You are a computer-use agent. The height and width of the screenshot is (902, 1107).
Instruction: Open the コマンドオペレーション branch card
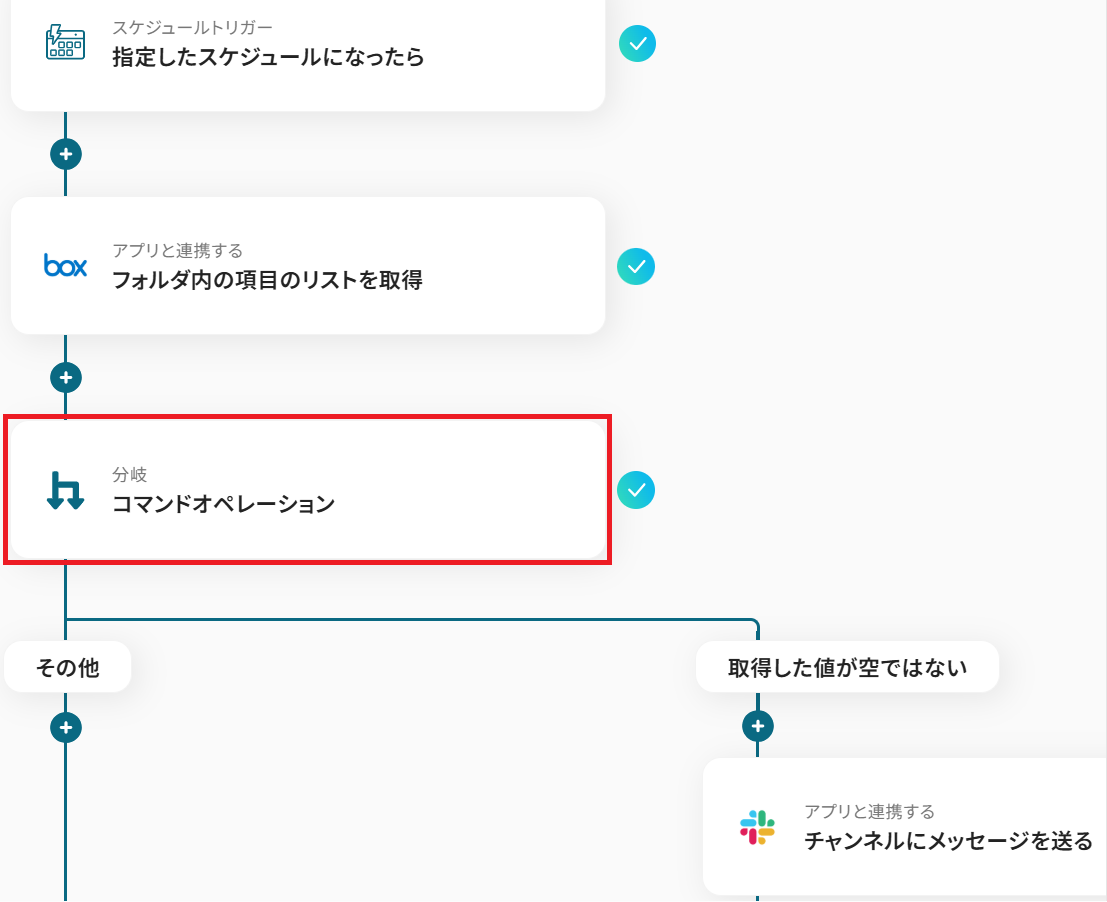coord(308,490)
